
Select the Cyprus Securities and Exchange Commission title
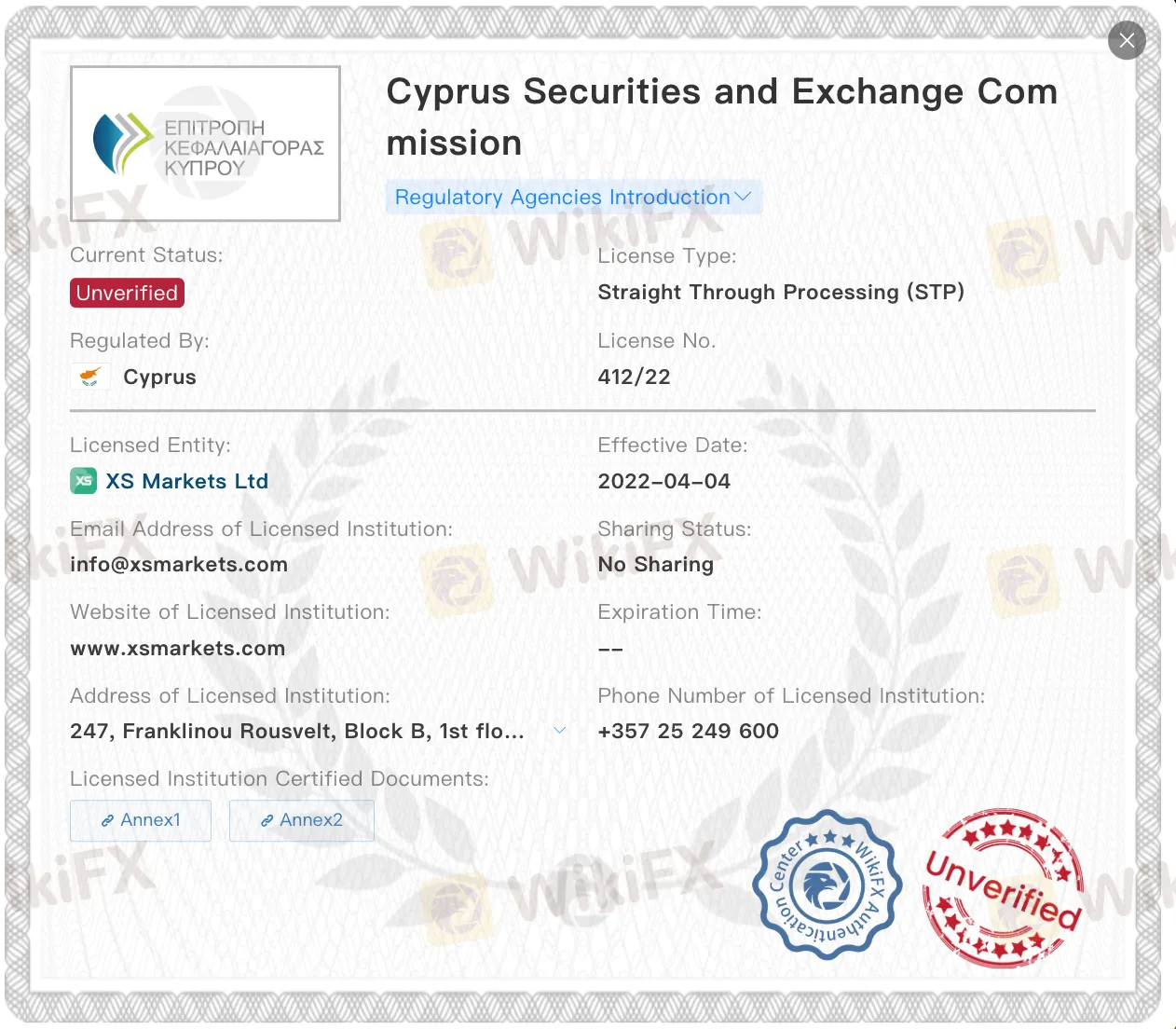722,117
